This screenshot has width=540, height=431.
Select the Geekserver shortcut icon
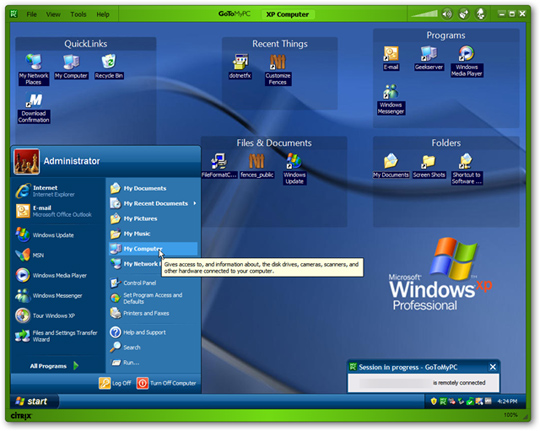(x=429, y=58)
